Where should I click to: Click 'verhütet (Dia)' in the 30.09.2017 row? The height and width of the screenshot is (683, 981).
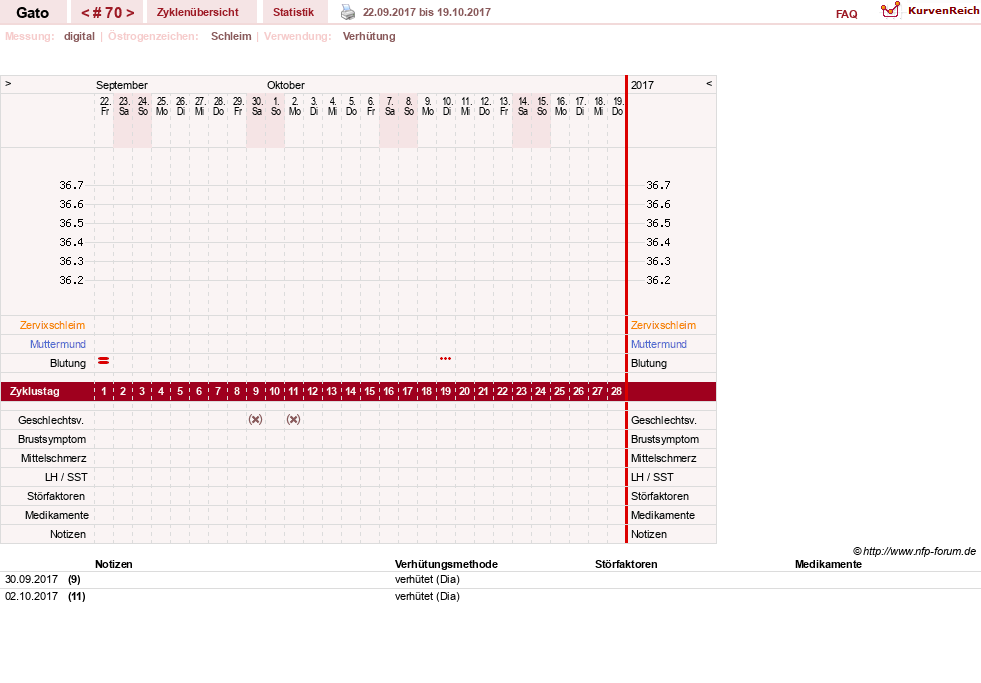[x=427, y=579]
